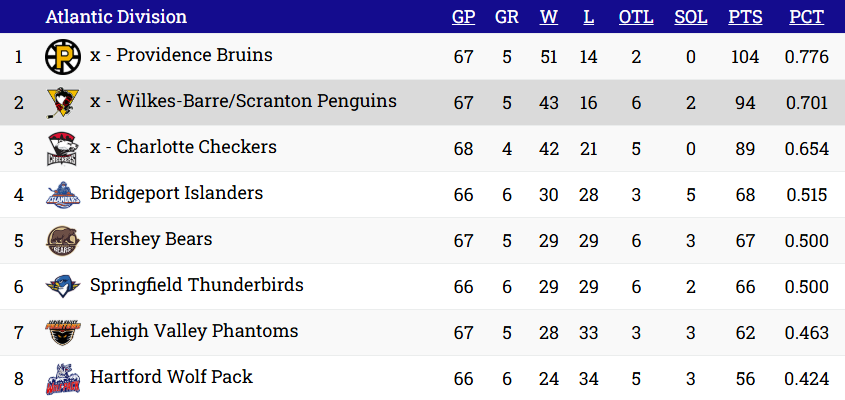Click the Bridgeport Islanders logo
The width and height of the screenshot is (845, 400).
tap(63, 195)
